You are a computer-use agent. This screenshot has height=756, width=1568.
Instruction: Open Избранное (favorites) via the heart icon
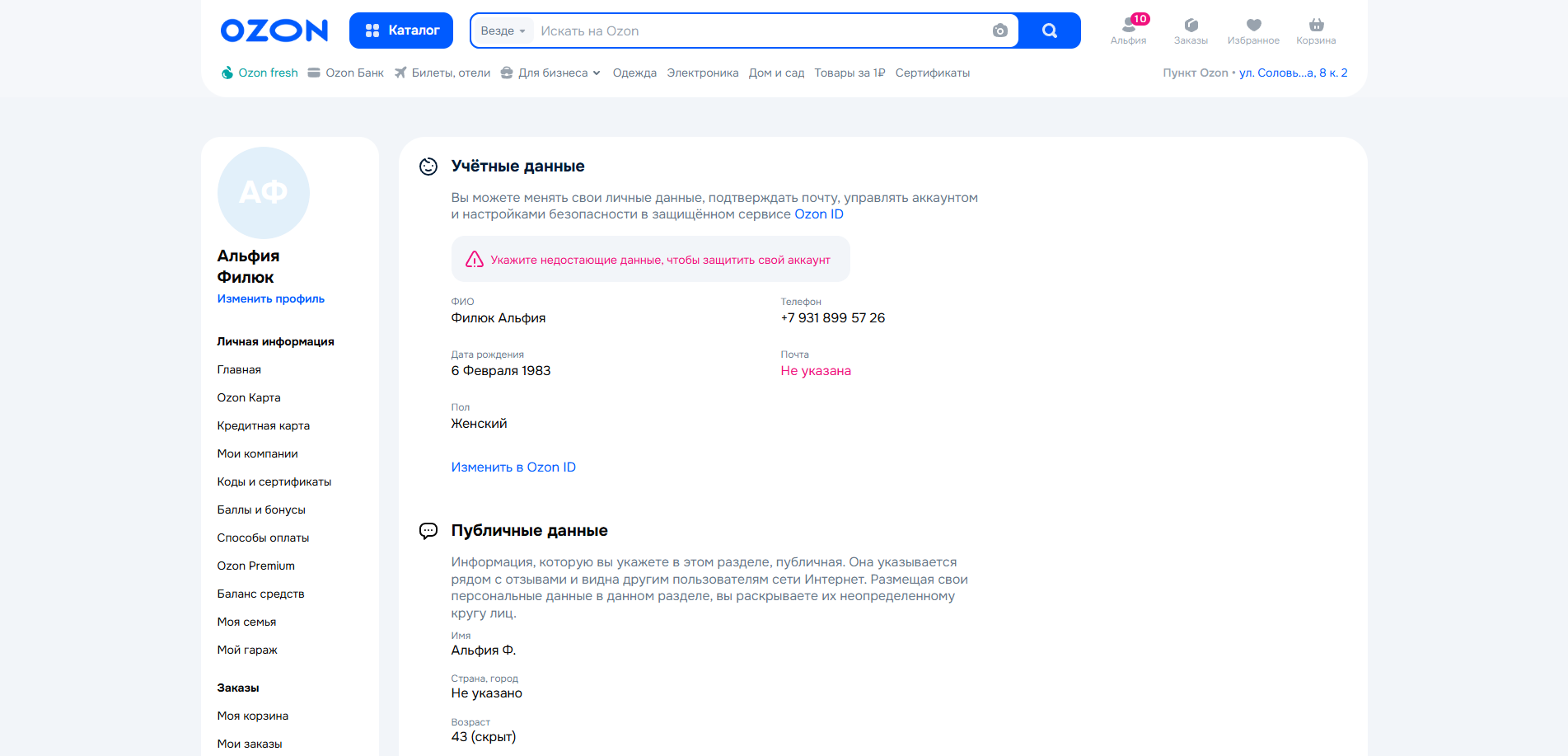point(1253,26)
